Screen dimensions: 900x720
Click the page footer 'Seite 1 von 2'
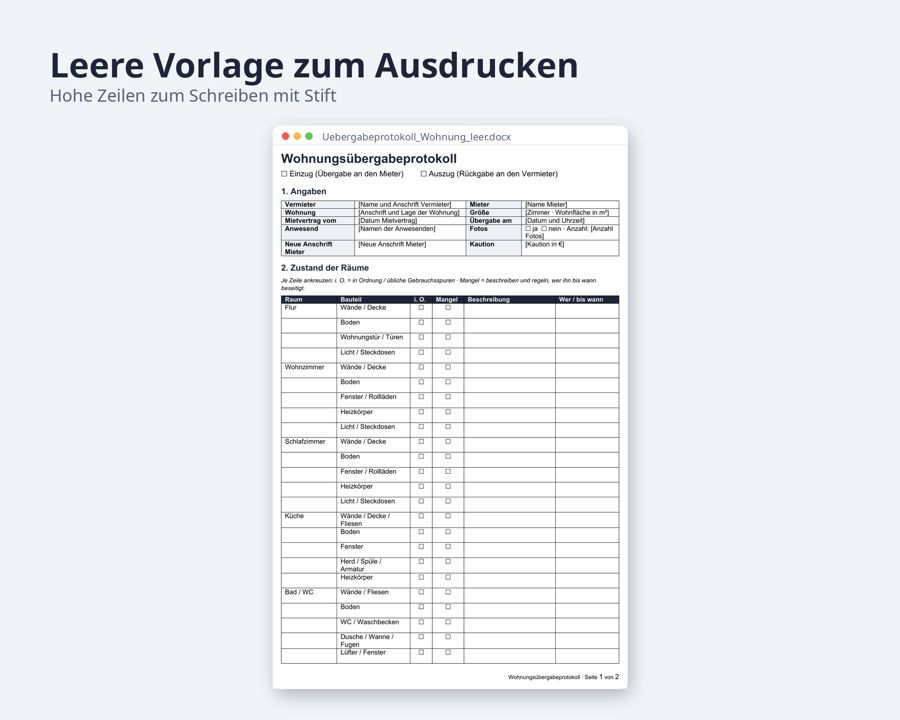[602, 677]
